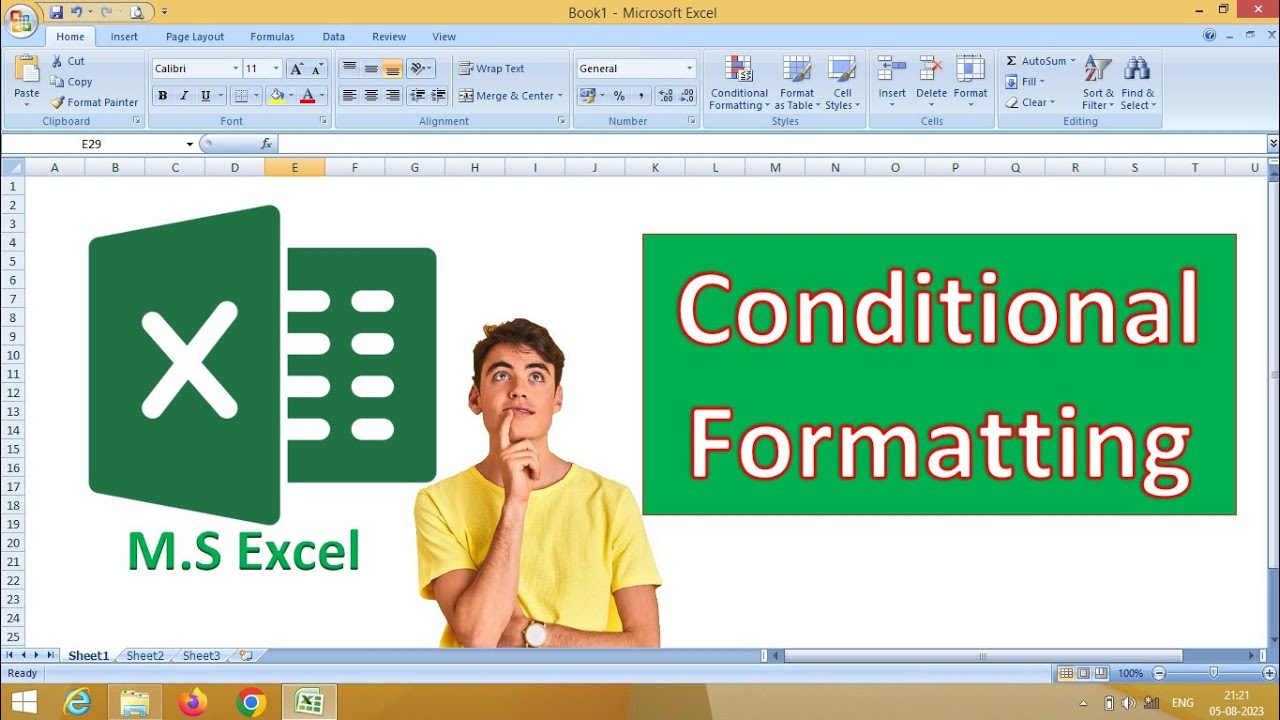Click in the formula bar
The image size is (1280, 720).
click(770, 144)
